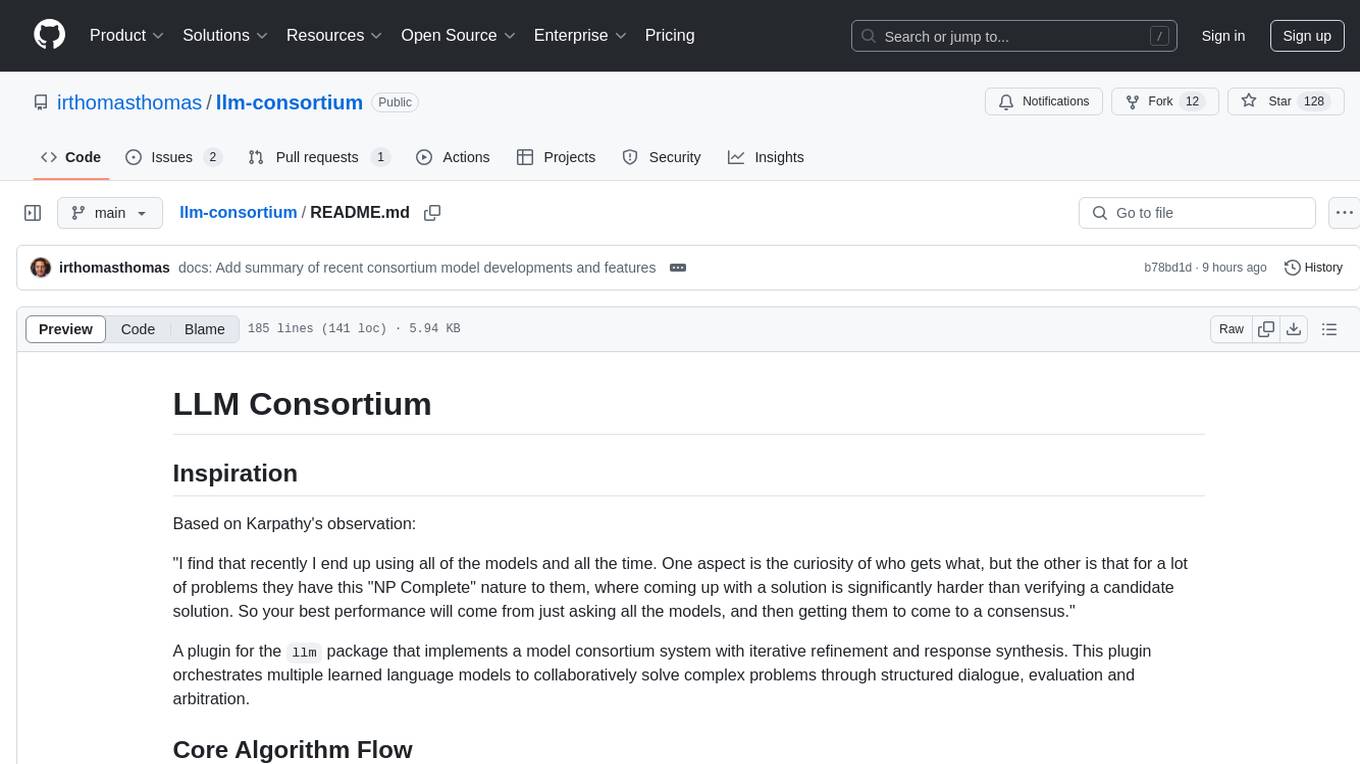The image size is (1360, 764).
Task: Open the main branch selector
Action: [x=110, y=213]
